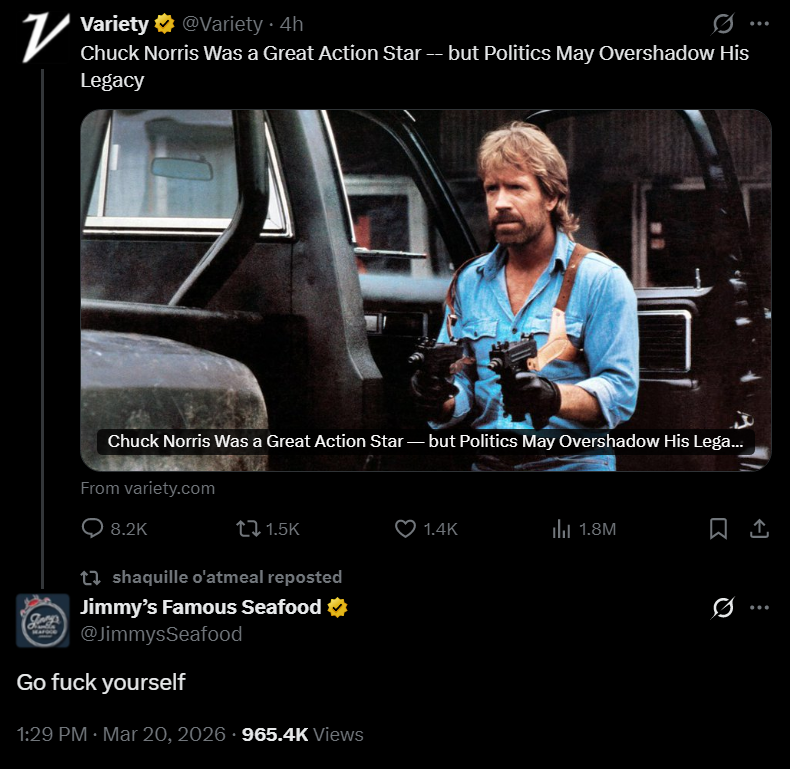Open Variety's profile avatar

43,39
